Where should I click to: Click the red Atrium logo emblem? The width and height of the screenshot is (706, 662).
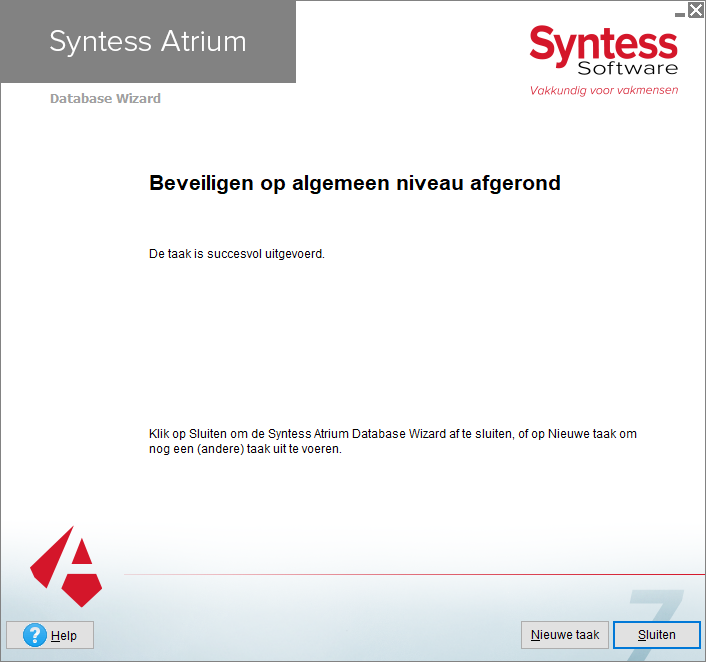tap(66, 567)
